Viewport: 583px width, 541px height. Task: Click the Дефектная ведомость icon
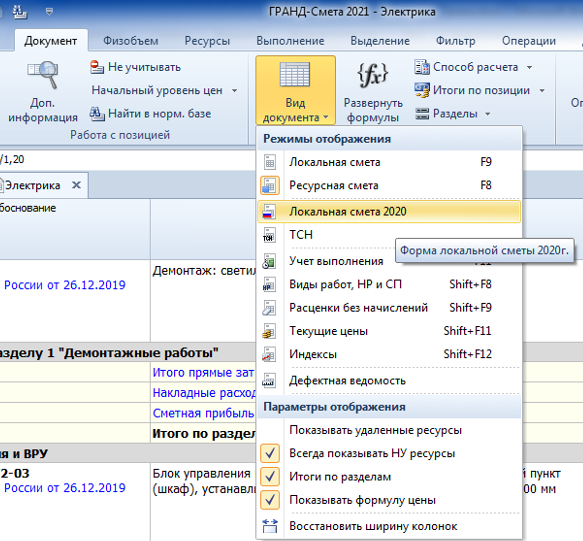click(269, 380)
